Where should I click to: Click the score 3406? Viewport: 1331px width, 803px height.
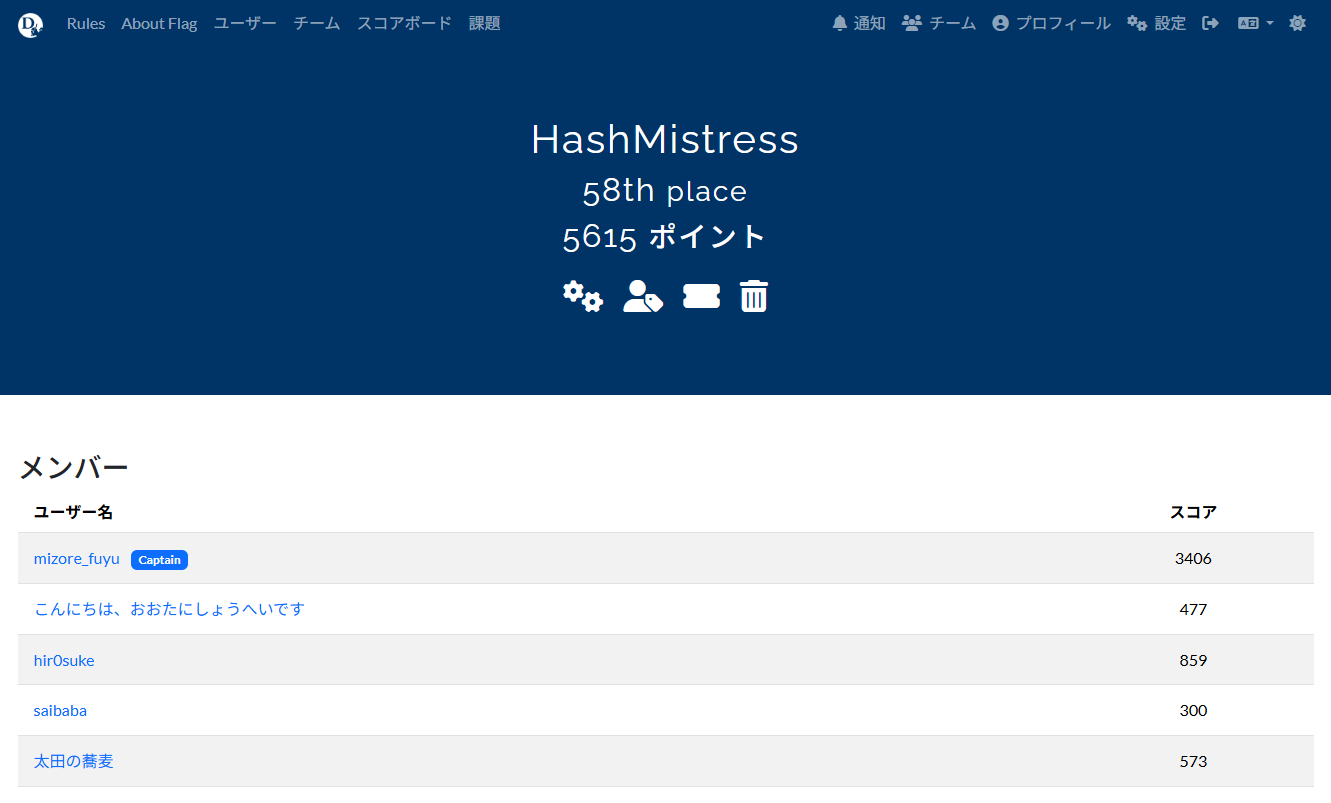tap(1193, 559)
